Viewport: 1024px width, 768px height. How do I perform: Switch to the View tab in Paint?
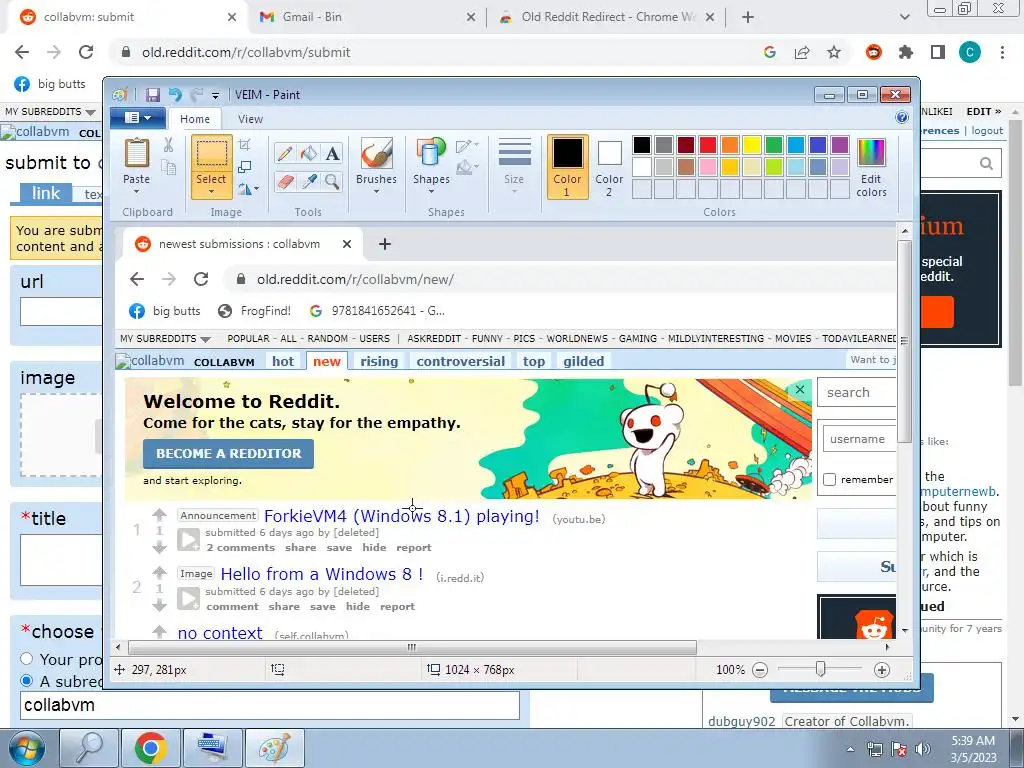tap(250, 119)
